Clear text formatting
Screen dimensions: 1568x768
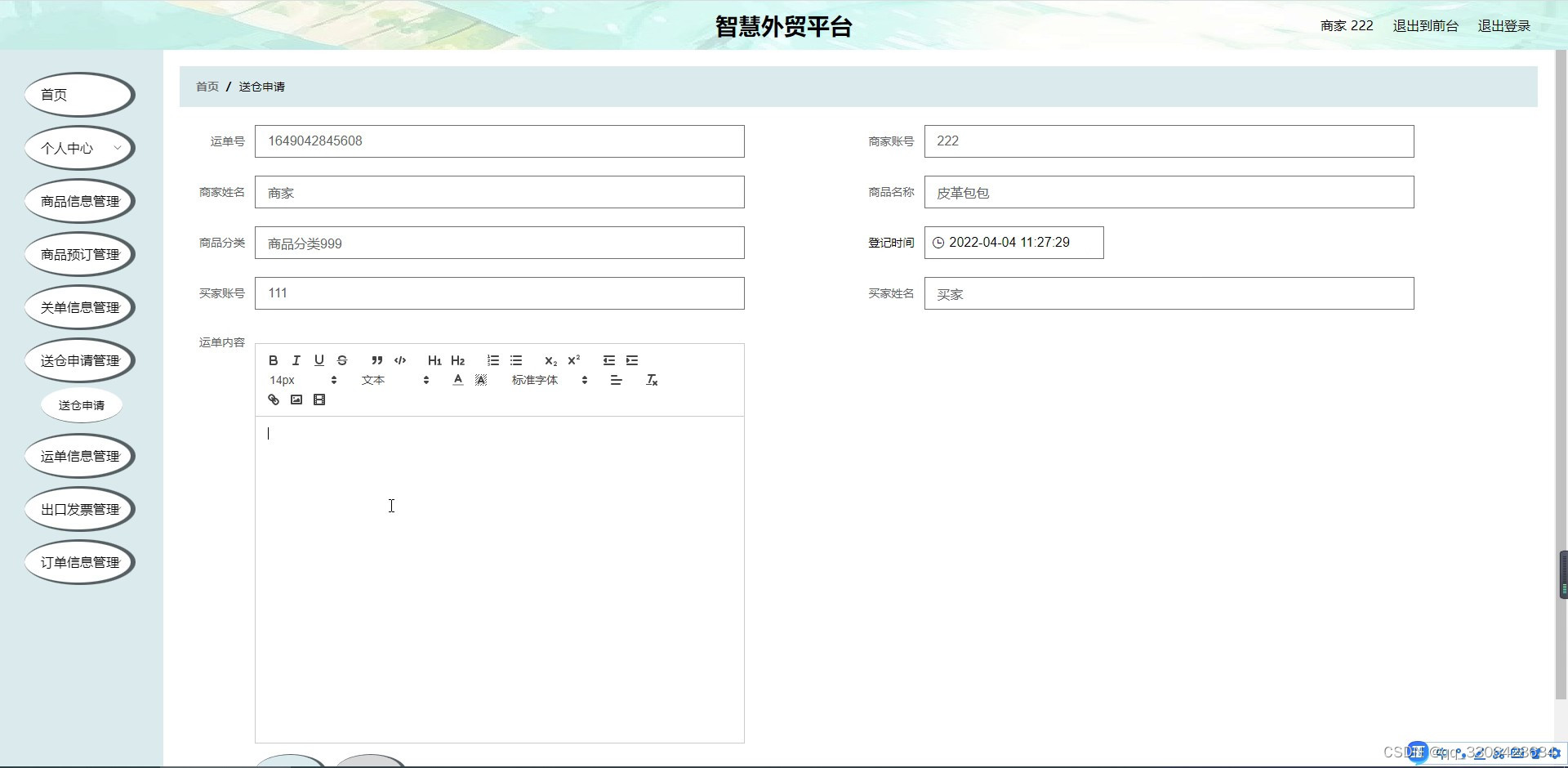[x=652, y=380]
